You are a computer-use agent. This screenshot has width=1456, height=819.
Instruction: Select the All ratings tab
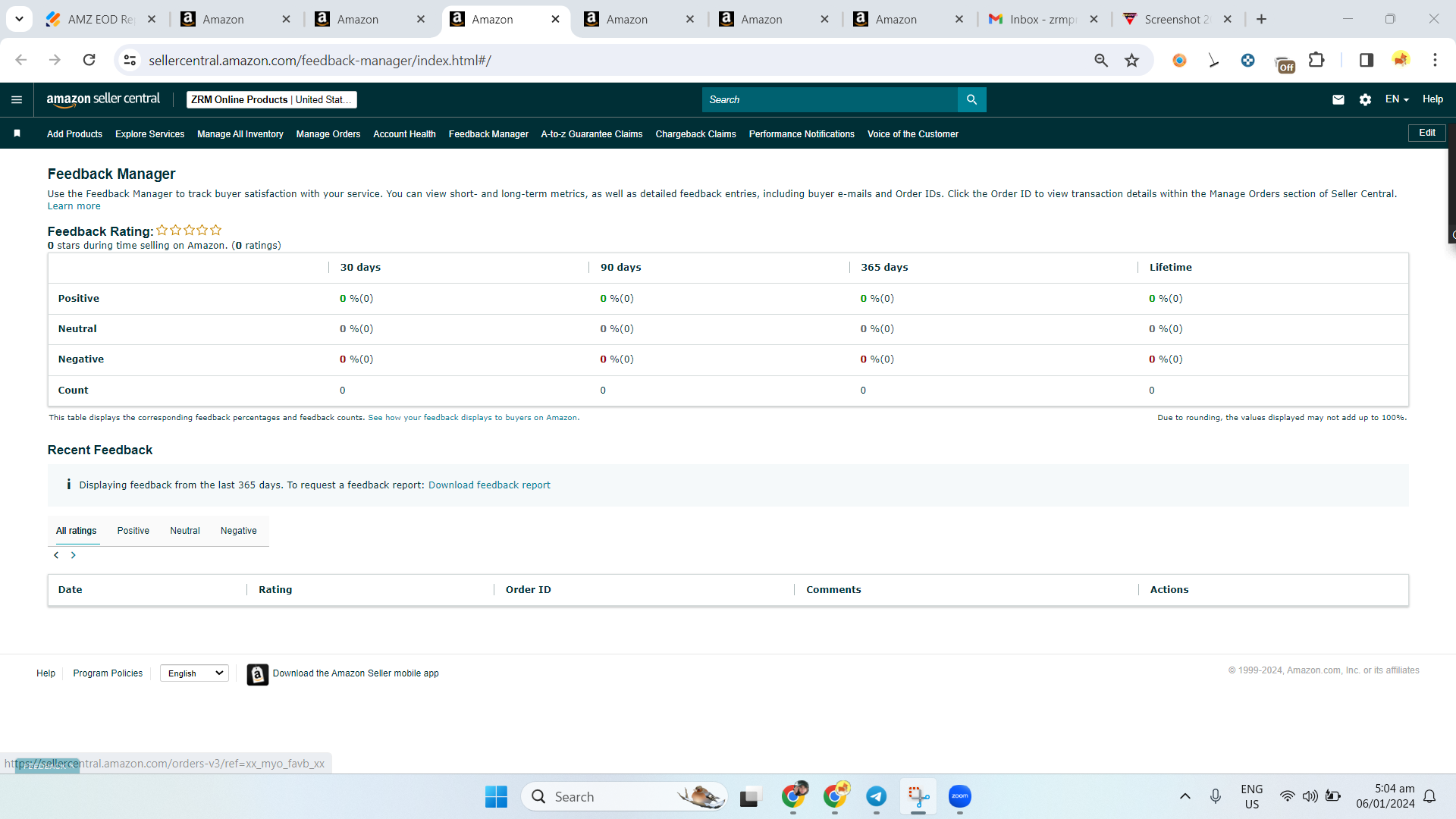77,531
